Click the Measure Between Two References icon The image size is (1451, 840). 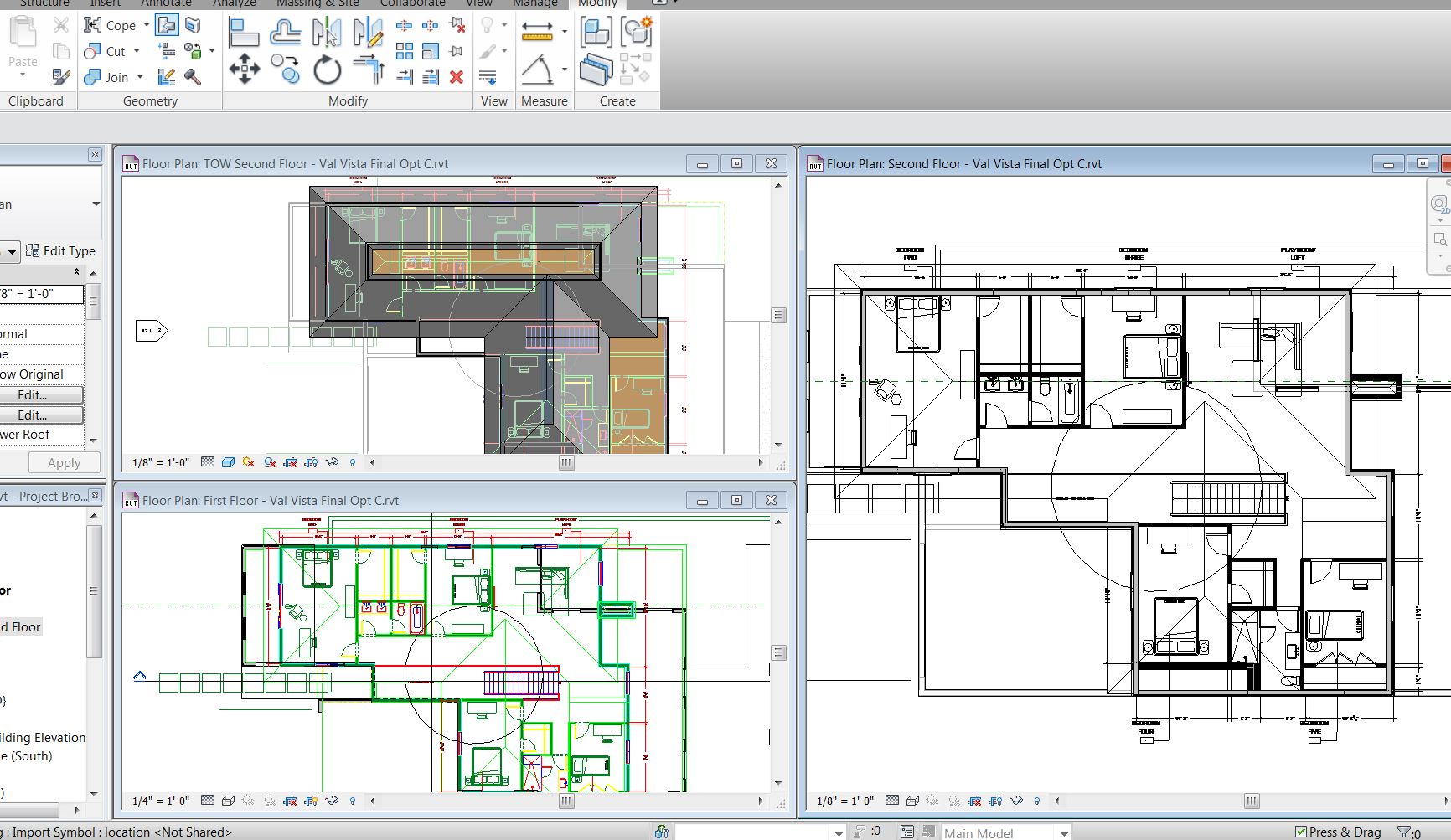(x=537, y=32)
